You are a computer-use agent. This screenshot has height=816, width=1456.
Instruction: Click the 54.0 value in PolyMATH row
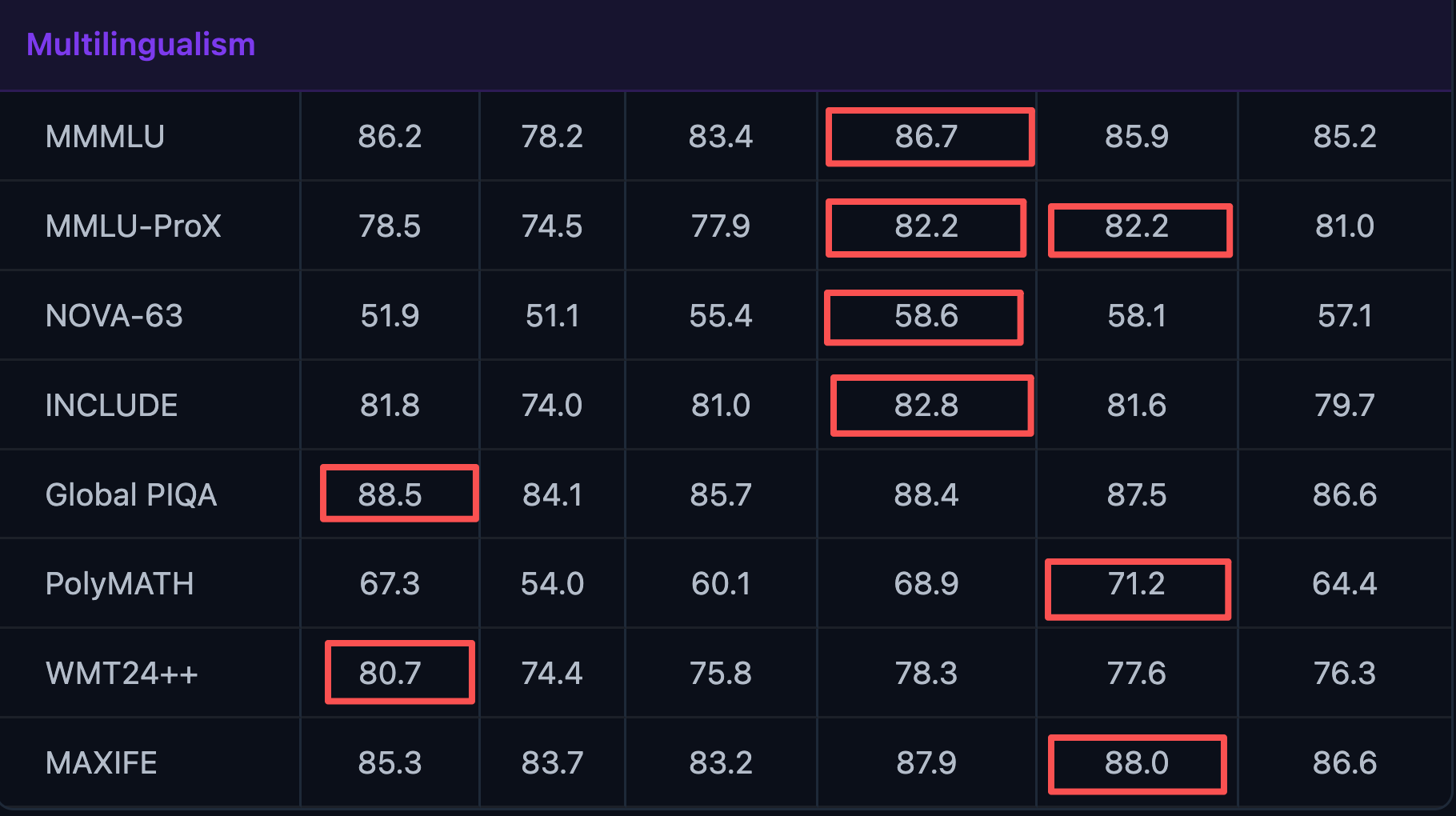552,584
